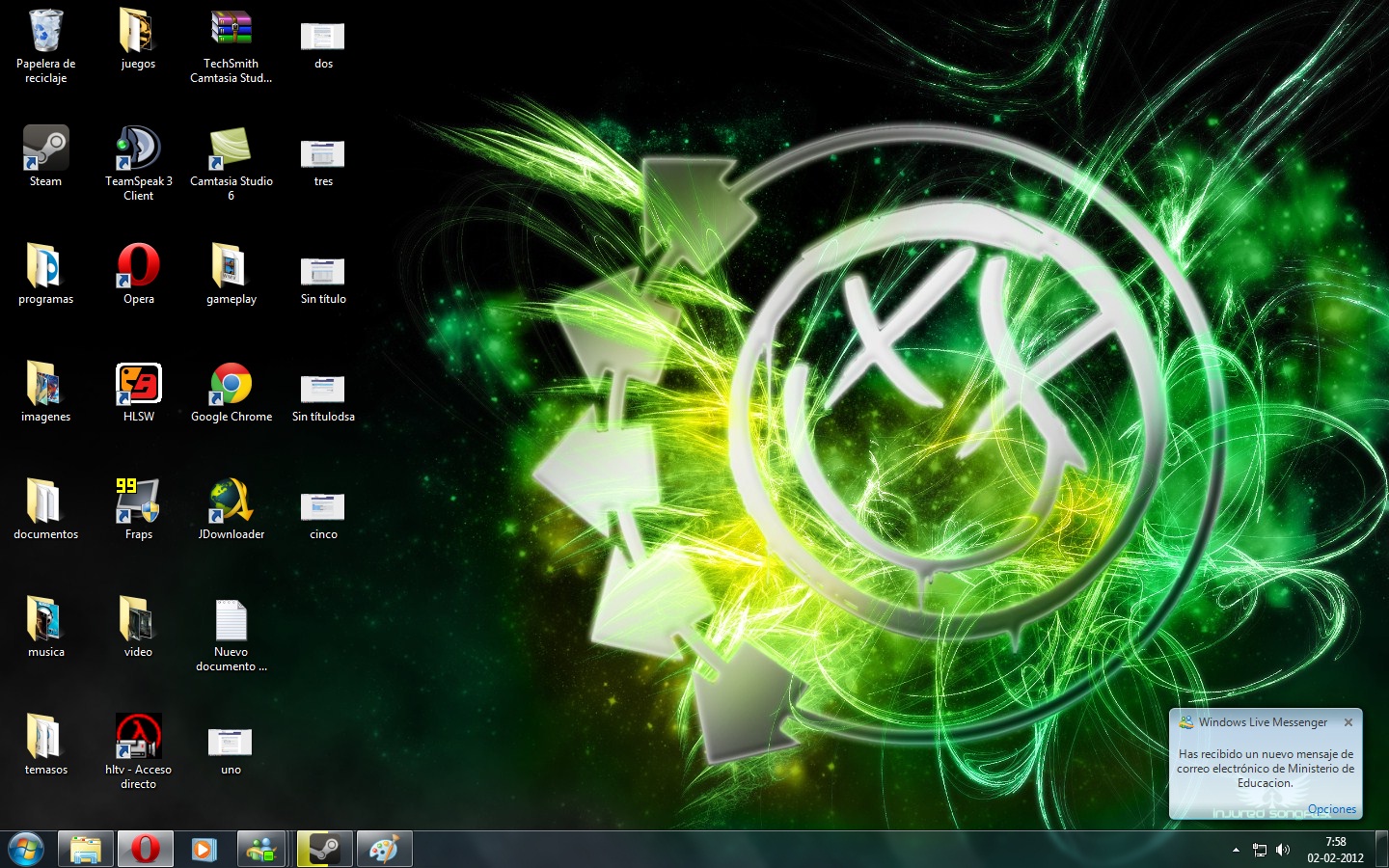Launch the Opera desktop shortcut
The width and height of the screenshot is (1389, 868).
[138, 274]
